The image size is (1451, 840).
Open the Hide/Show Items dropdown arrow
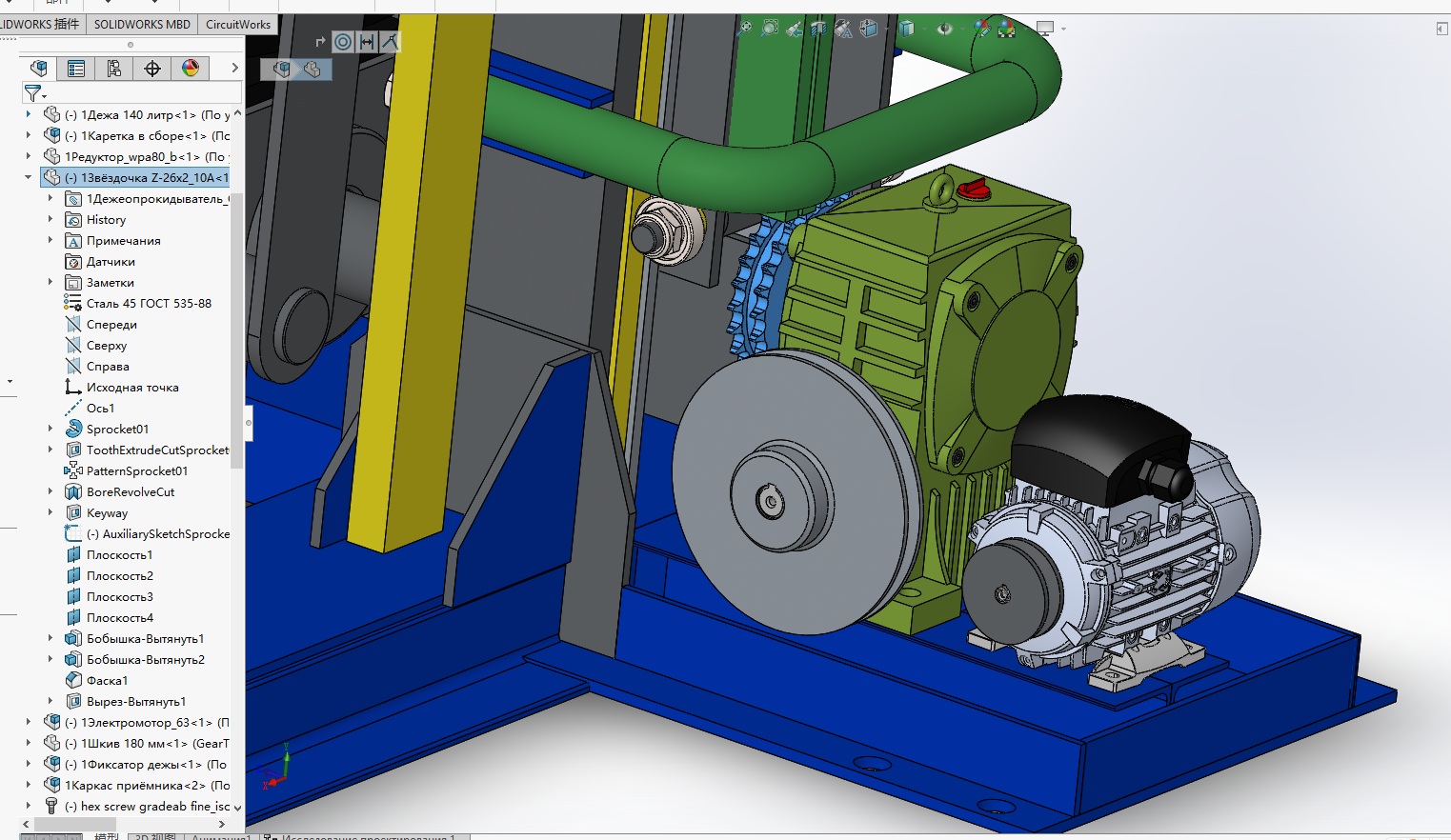962,29
